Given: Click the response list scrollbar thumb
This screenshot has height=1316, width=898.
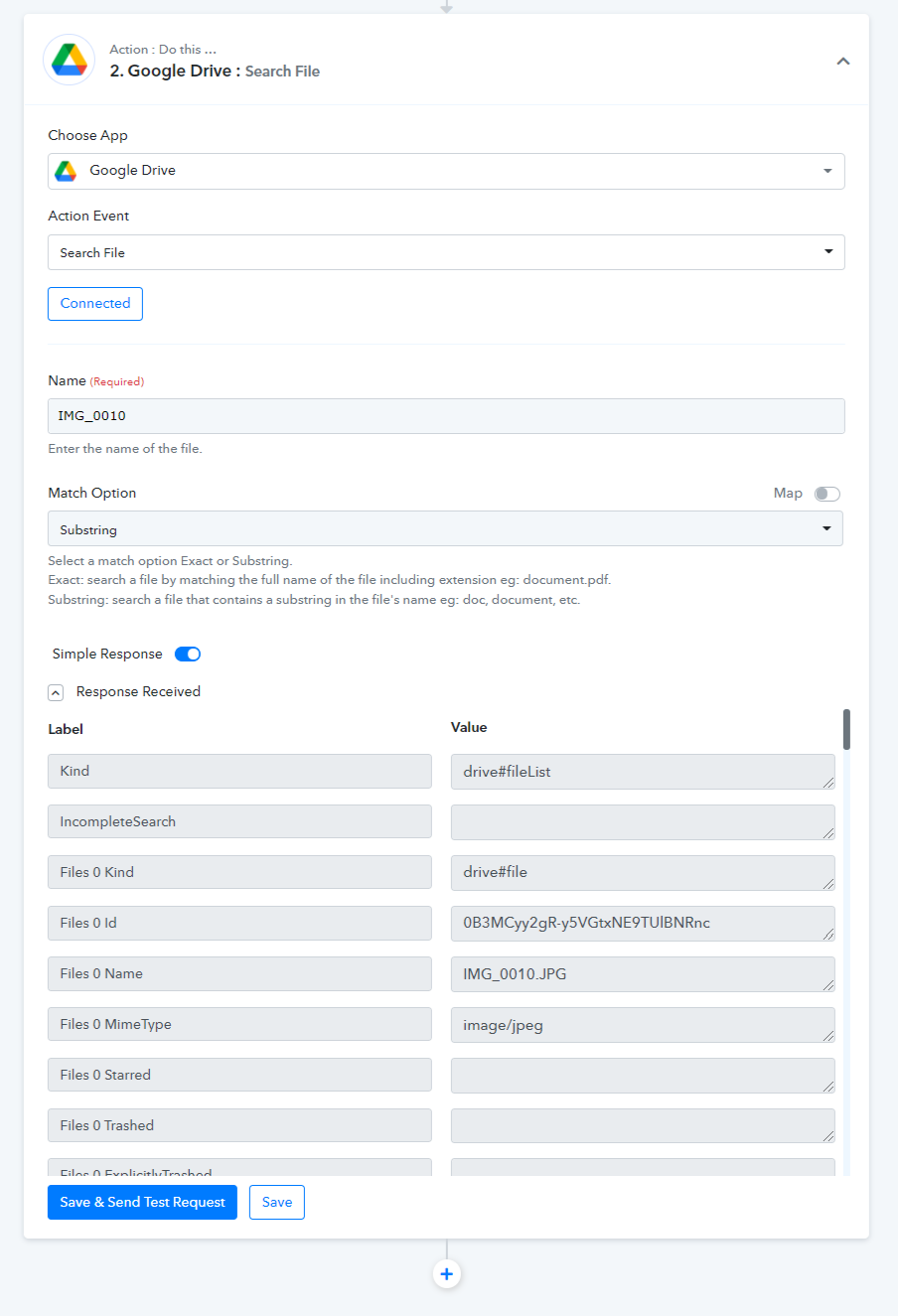Looking at the screenshot, I should [846, 729].
